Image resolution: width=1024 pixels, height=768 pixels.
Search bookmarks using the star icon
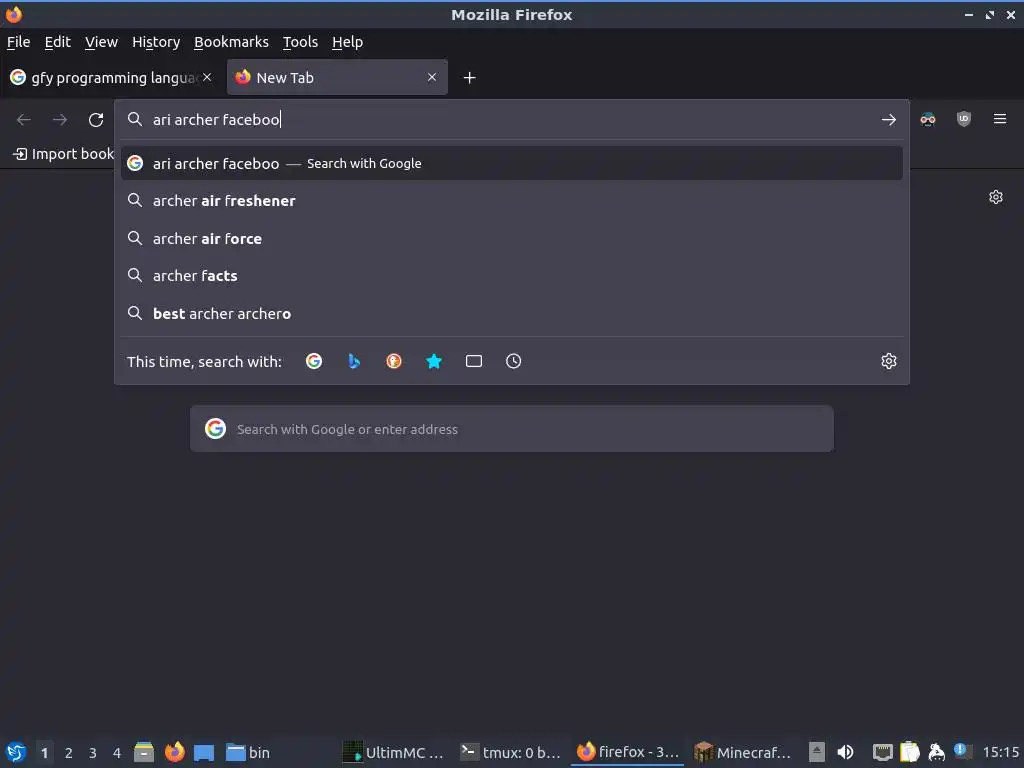[x=434, y=361]
